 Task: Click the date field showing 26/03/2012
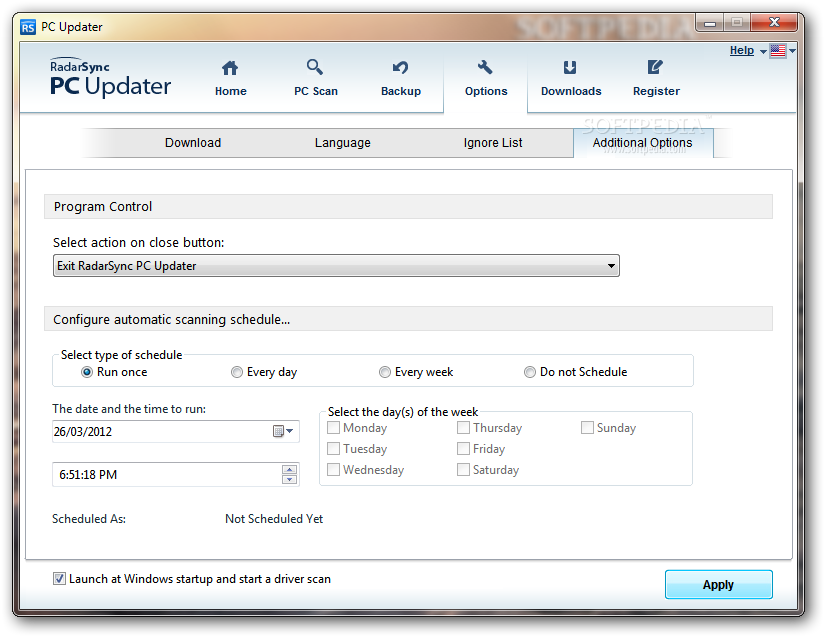176,431
